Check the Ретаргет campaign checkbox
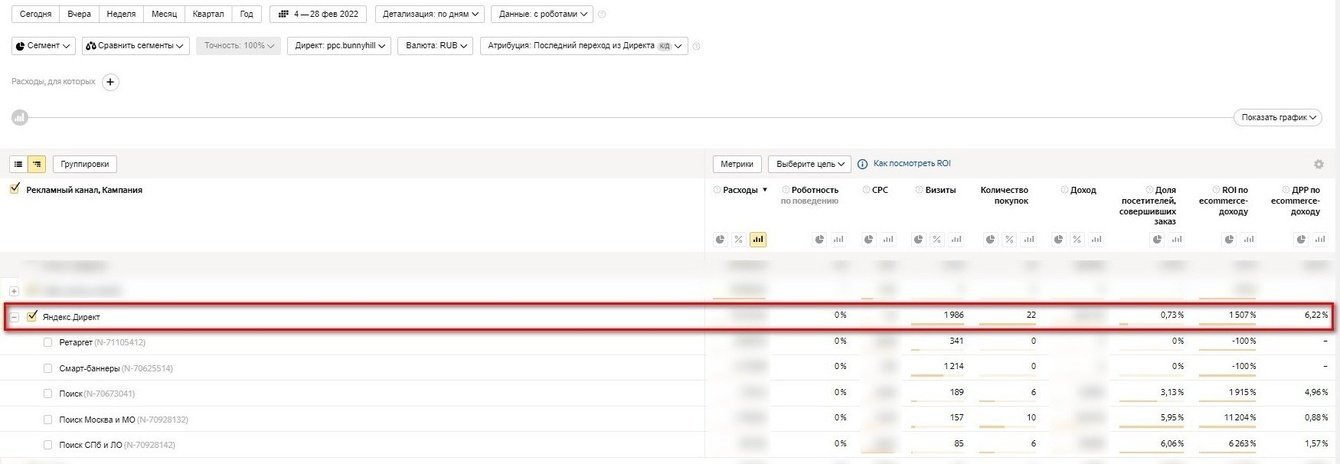The height and width of the screenshot is (464, 1340). click(x=48, y=341)
